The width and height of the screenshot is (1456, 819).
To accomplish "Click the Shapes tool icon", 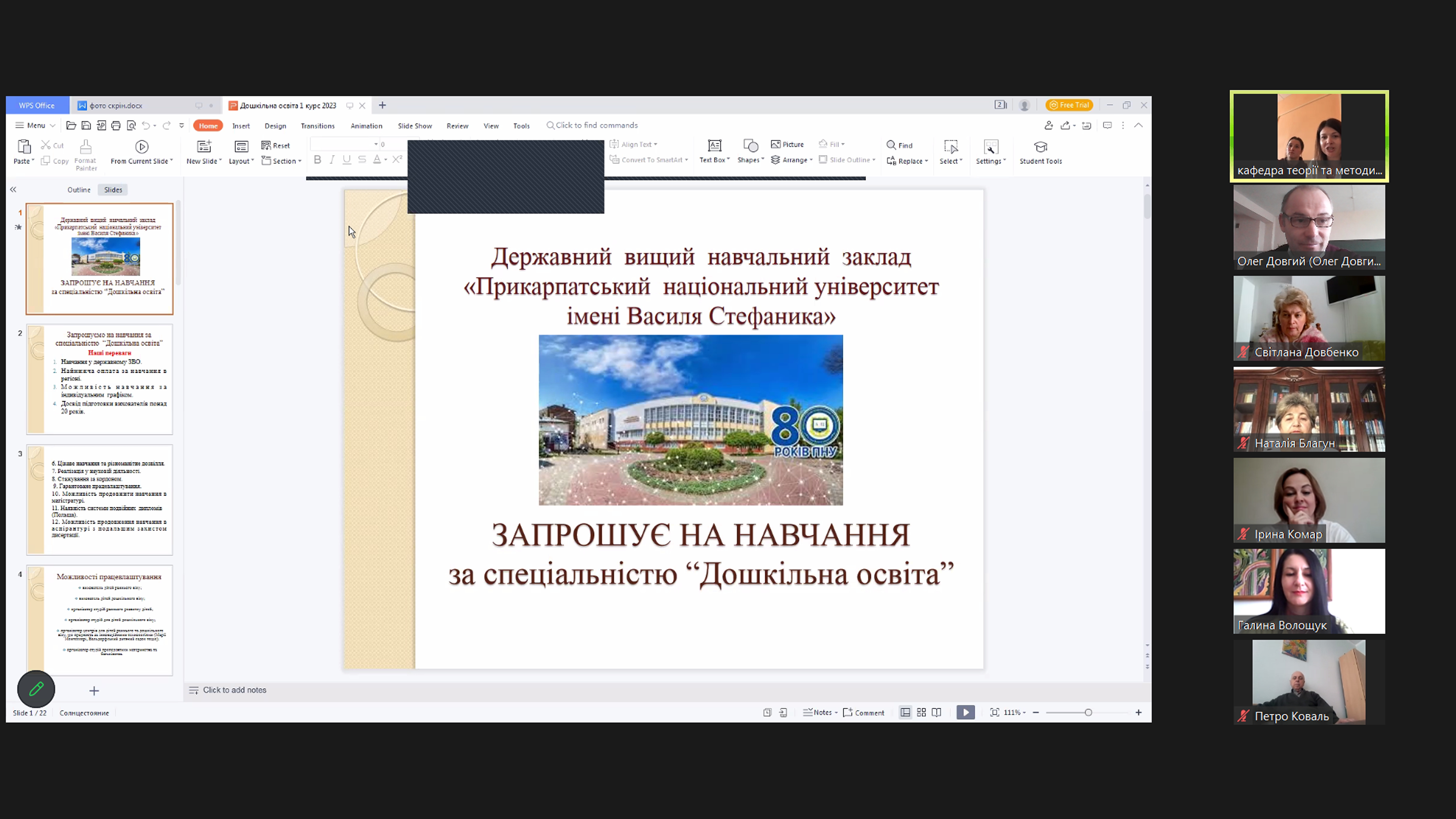I will [x=750, y=146].
